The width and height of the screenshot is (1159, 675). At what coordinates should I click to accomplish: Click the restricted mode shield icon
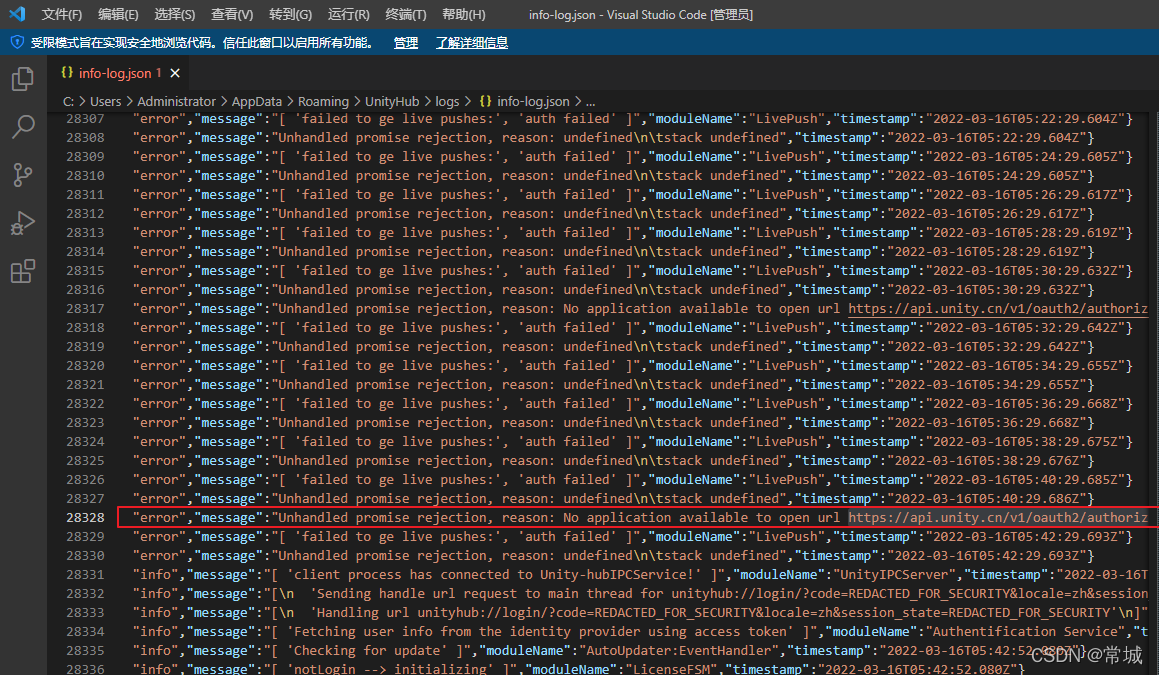(x=17, y=42)
